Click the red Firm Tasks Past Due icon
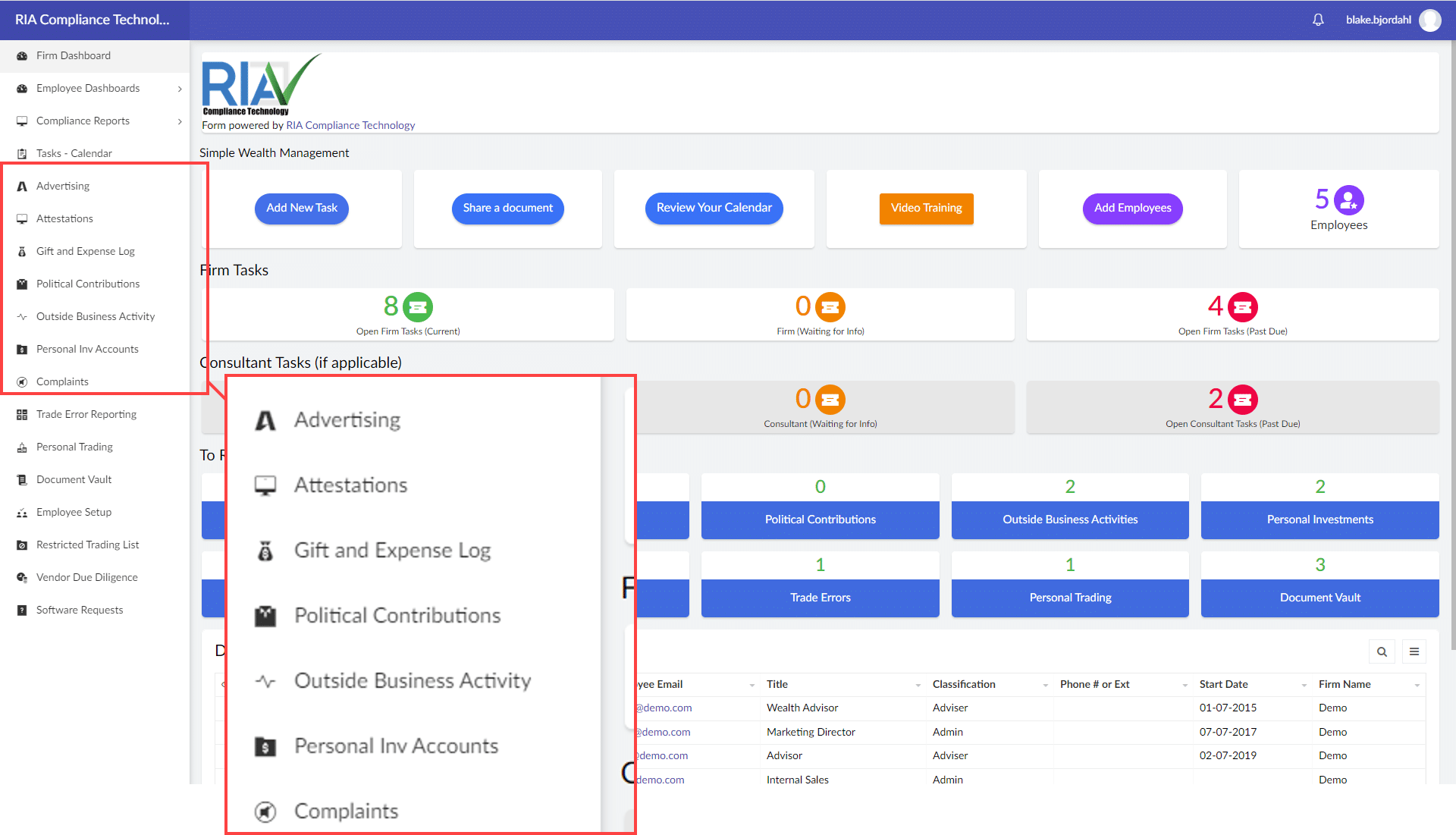Image resolution: width=1456 pixels, height=835 pixels. click(x=1242, y=307)
